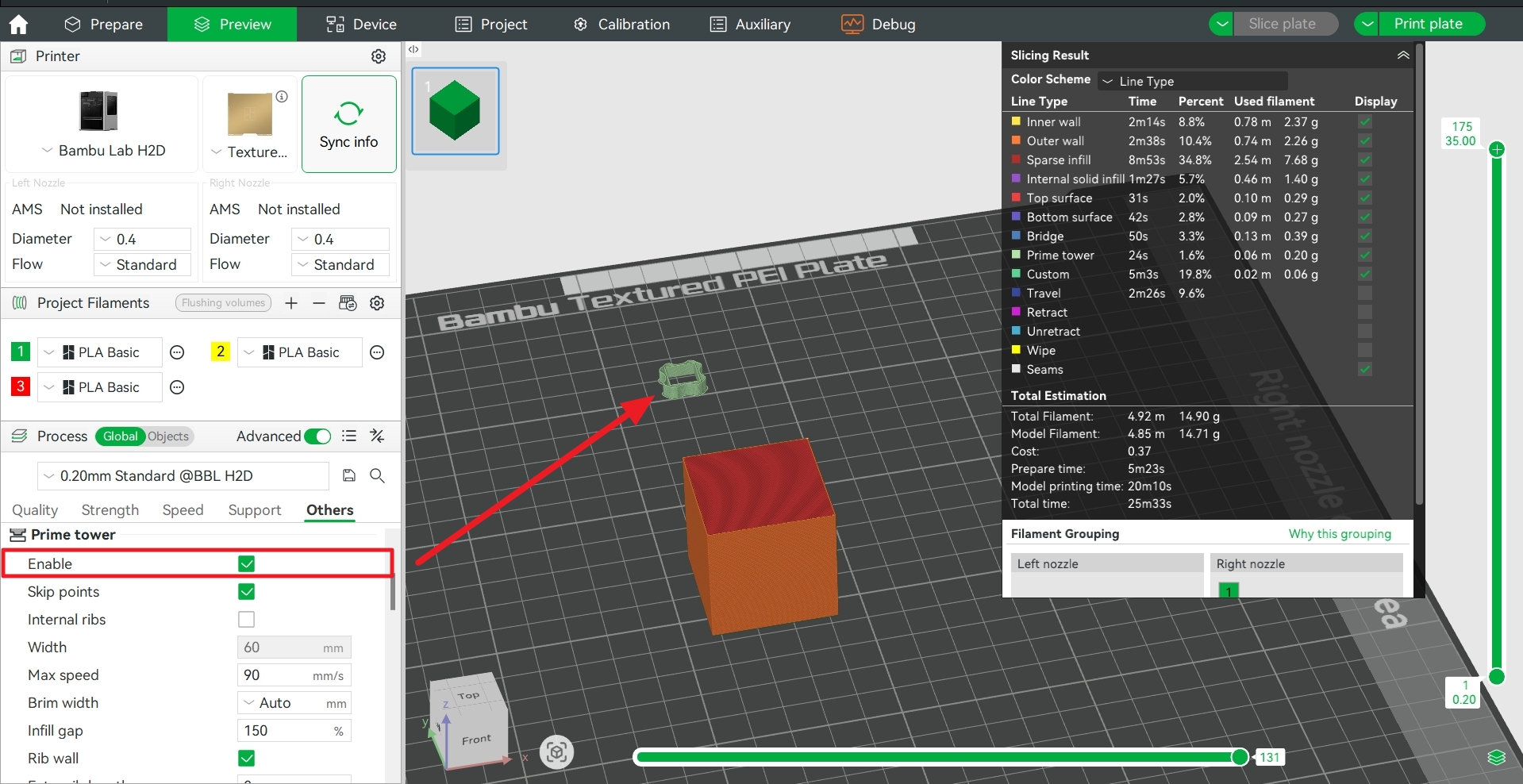The width and height of the screenshot is (1523, 784).
Task: Select the plate 1 thumbnail
Action: tap(455, 111)
